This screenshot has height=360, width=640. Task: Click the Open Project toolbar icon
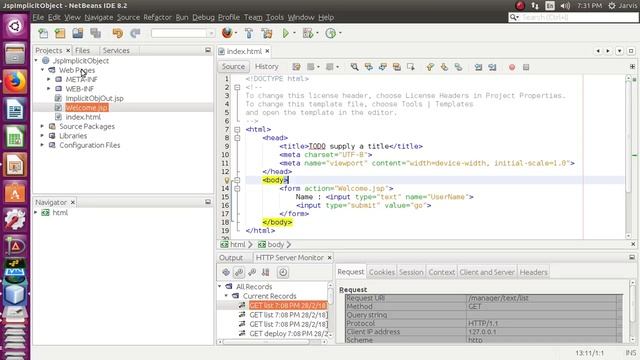pyautogui.click(x=78, y=33)
